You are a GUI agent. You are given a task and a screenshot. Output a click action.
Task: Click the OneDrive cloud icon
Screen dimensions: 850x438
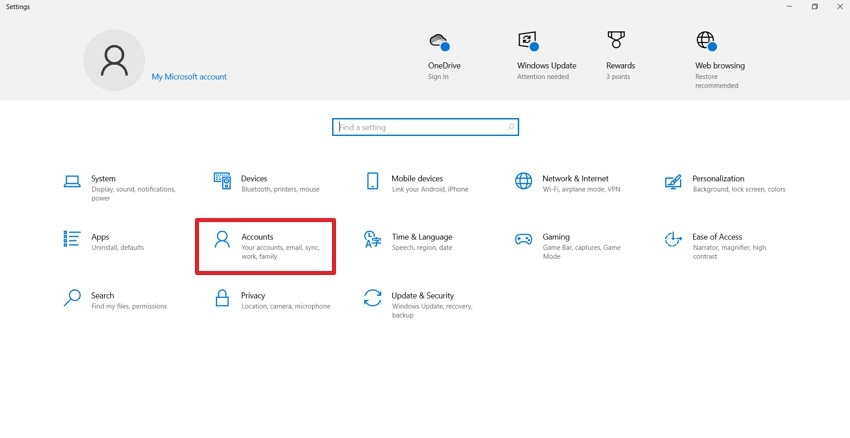coord(440,42)
